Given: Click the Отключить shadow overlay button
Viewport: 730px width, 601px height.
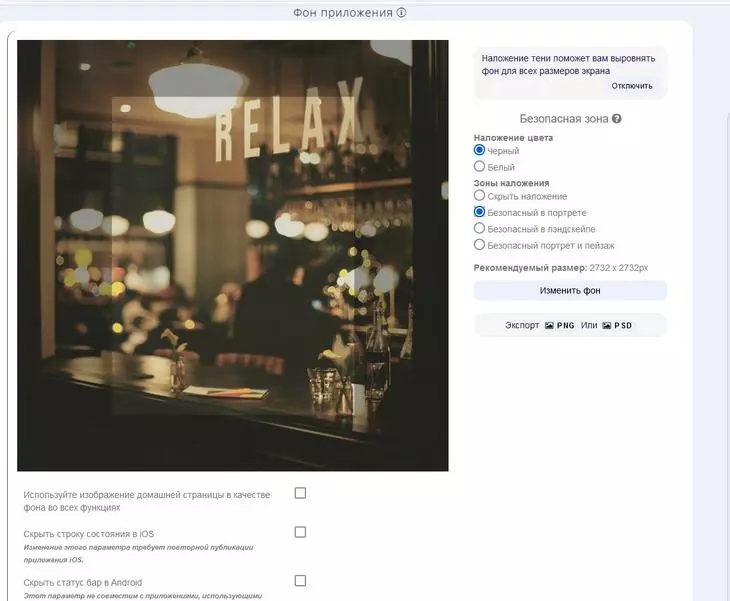Looking at the screenshot, I should pos(632,86).
